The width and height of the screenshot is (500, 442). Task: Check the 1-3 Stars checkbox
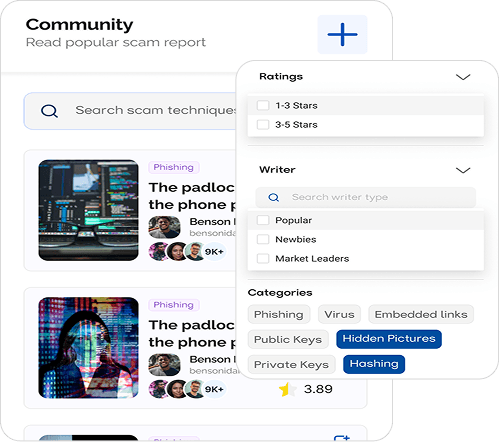263,106
